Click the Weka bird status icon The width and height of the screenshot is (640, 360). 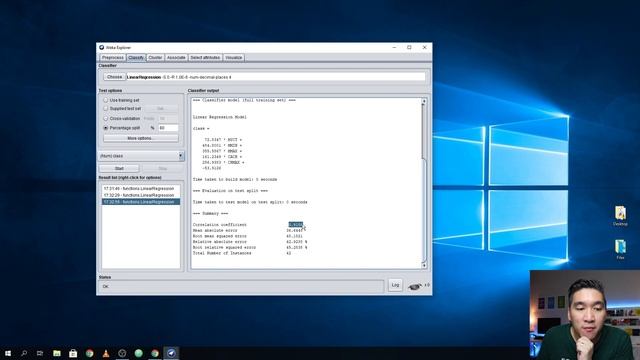[x=415, y=287]
